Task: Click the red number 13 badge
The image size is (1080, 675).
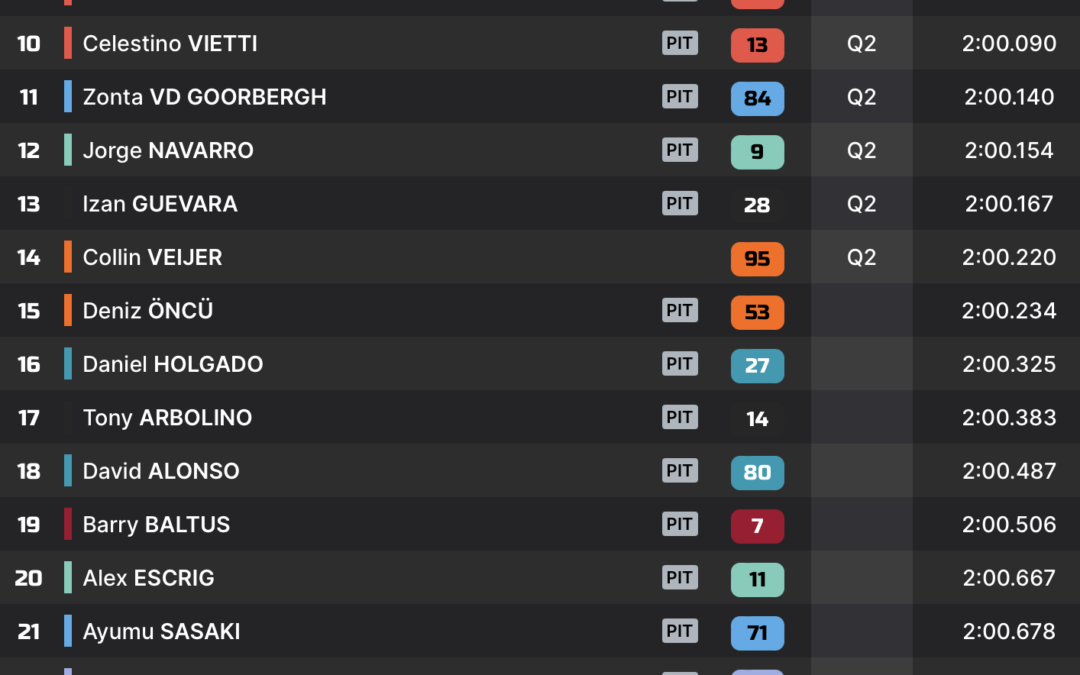Action: coord(757,45)
